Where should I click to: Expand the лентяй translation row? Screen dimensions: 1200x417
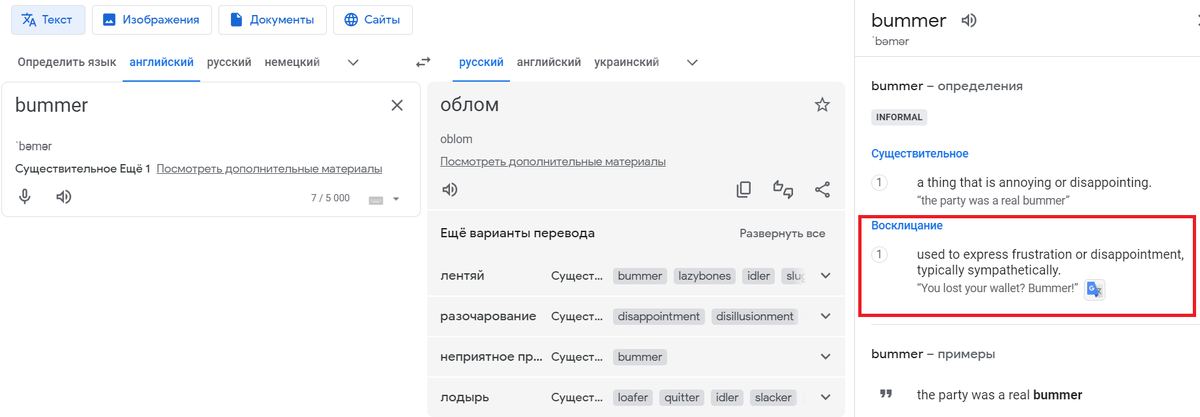tap(825, 276)
